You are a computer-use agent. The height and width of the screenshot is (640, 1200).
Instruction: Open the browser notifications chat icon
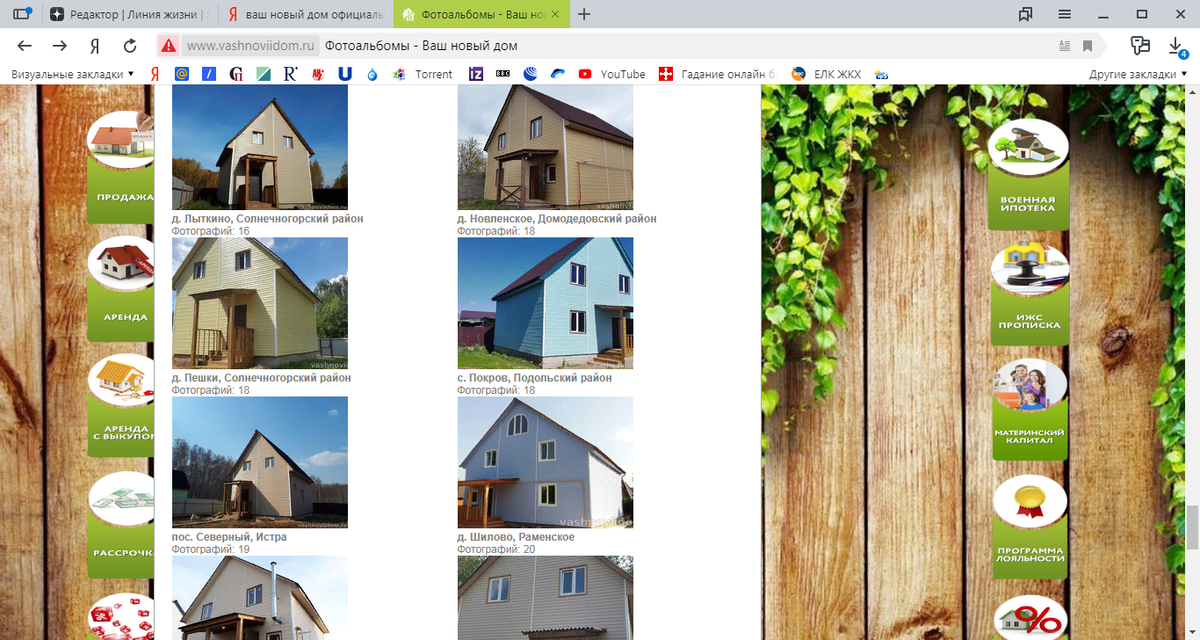pos(1140,46)
